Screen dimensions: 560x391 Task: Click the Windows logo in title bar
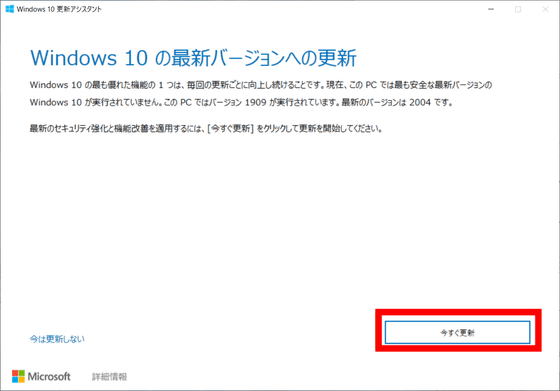10,9
